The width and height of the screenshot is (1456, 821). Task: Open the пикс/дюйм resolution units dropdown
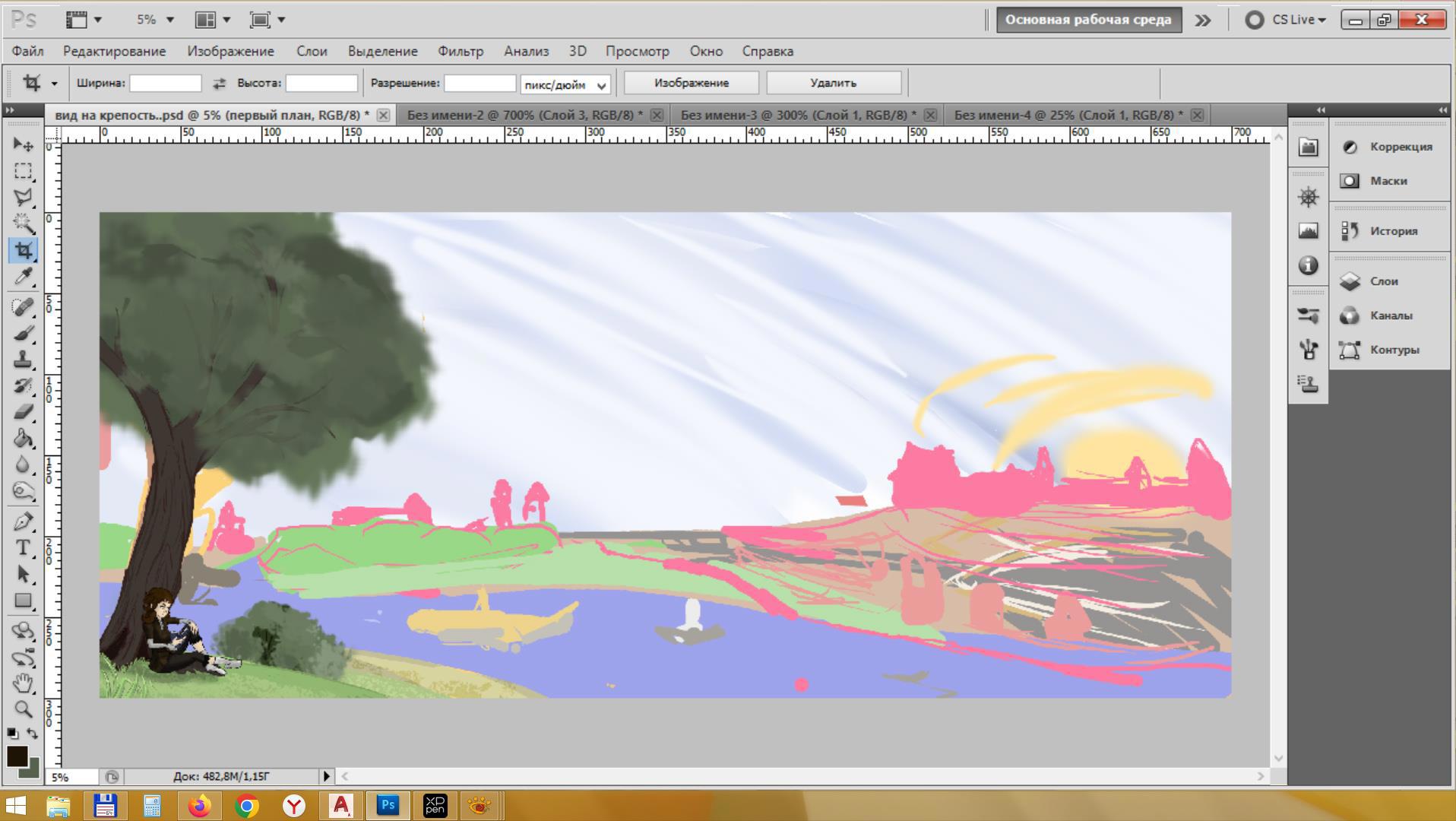565,84
